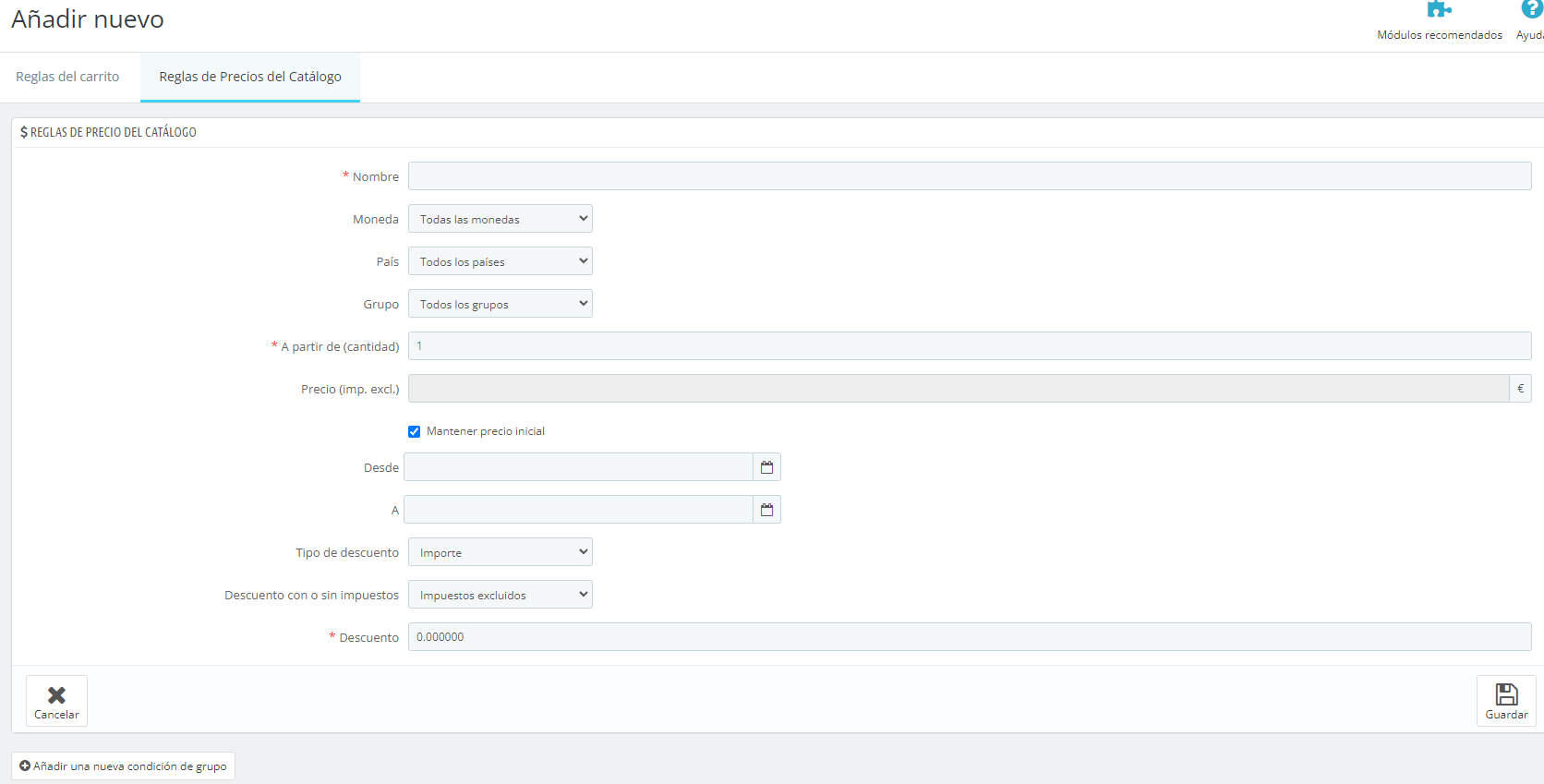This screenshot has height=784, width=1544.
Task: Click into the Descuento amount field
Action: click(x=970, y=637)
